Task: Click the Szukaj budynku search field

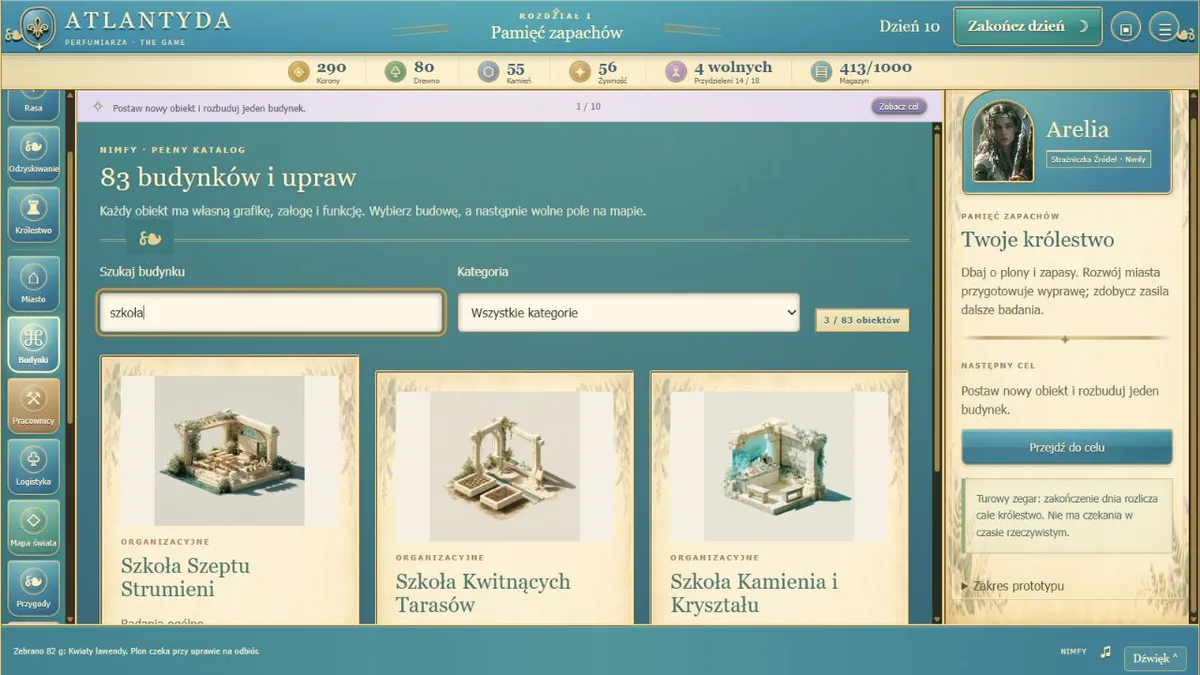Action: (271, 312)
